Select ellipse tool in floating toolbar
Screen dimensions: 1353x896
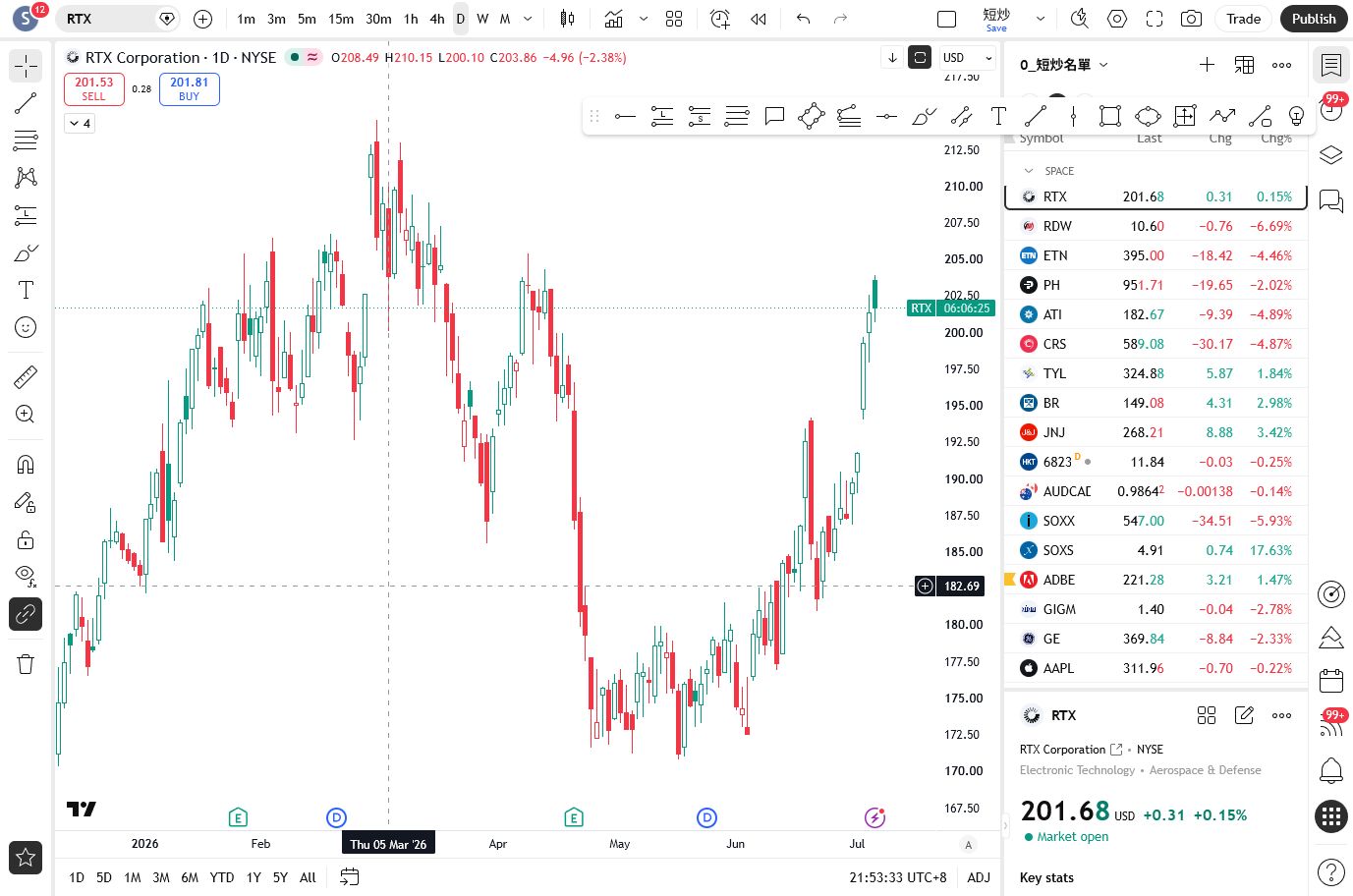pos(1148,116)
